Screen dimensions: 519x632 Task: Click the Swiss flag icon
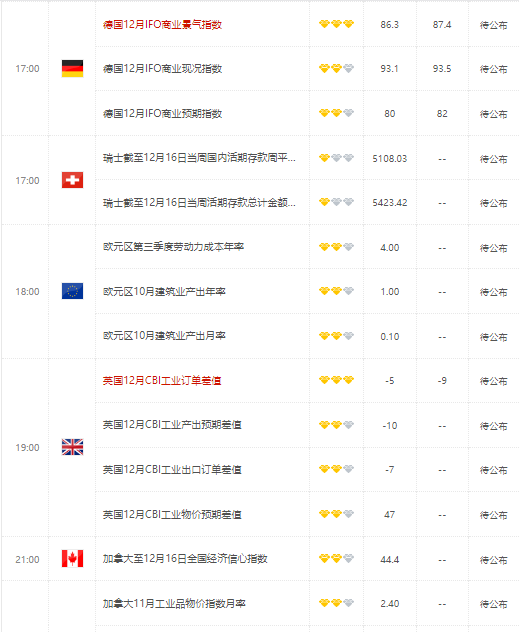coord(73,180)
